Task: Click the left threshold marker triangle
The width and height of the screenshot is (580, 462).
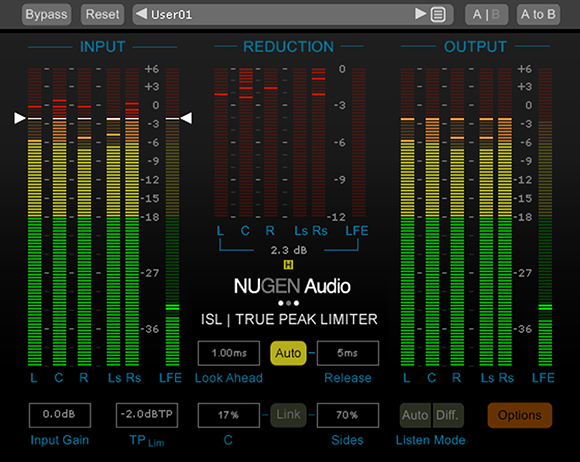Action: [x=20, y=118]
